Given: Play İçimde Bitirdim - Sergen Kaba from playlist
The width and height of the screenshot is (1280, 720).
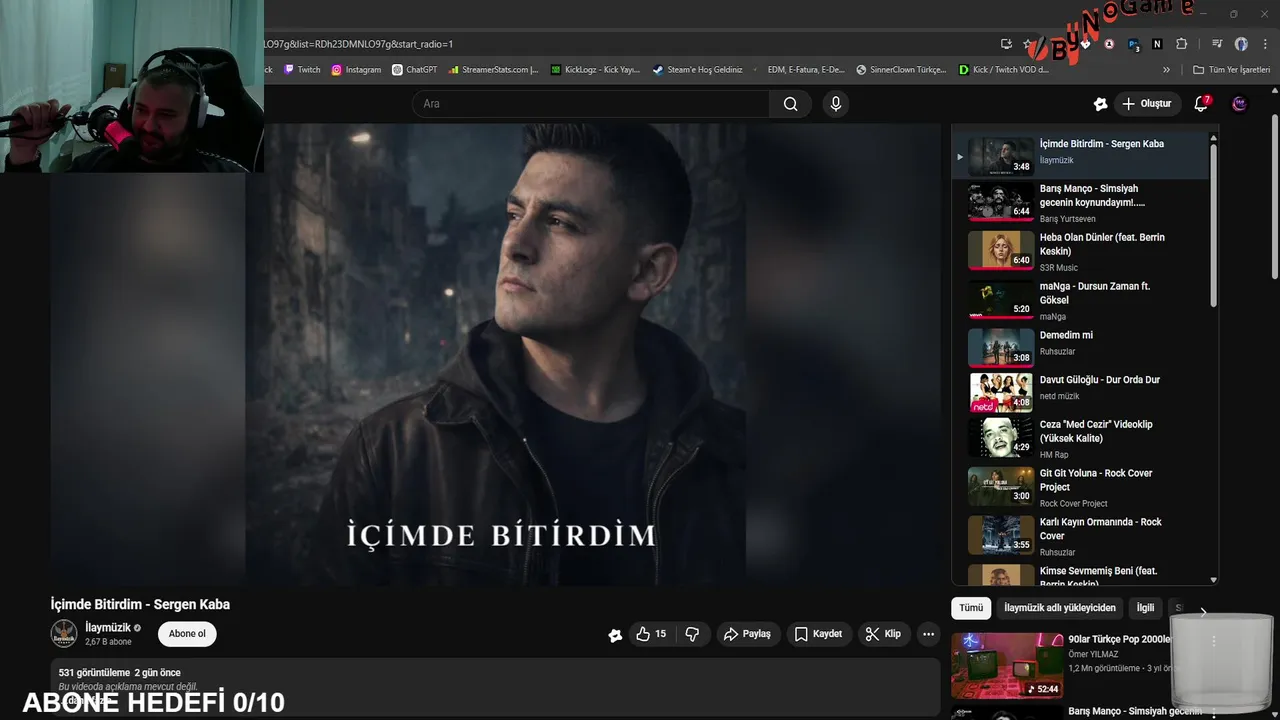Looking at the screenshot, I should tap(1080, 155).
